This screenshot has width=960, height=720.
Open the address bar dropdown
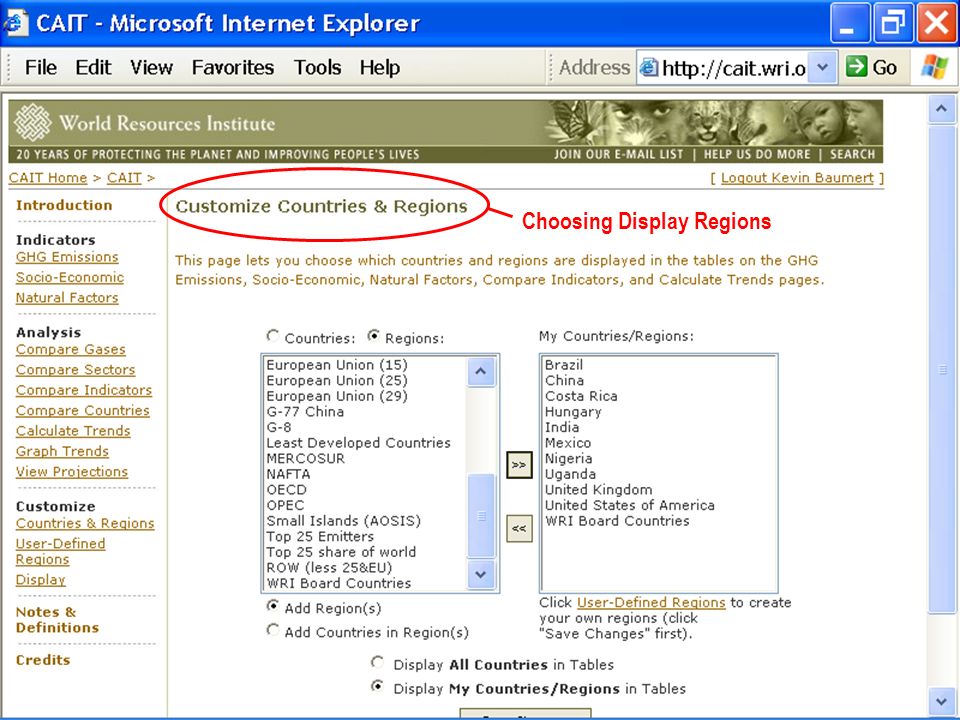click(x=823, y=67)
